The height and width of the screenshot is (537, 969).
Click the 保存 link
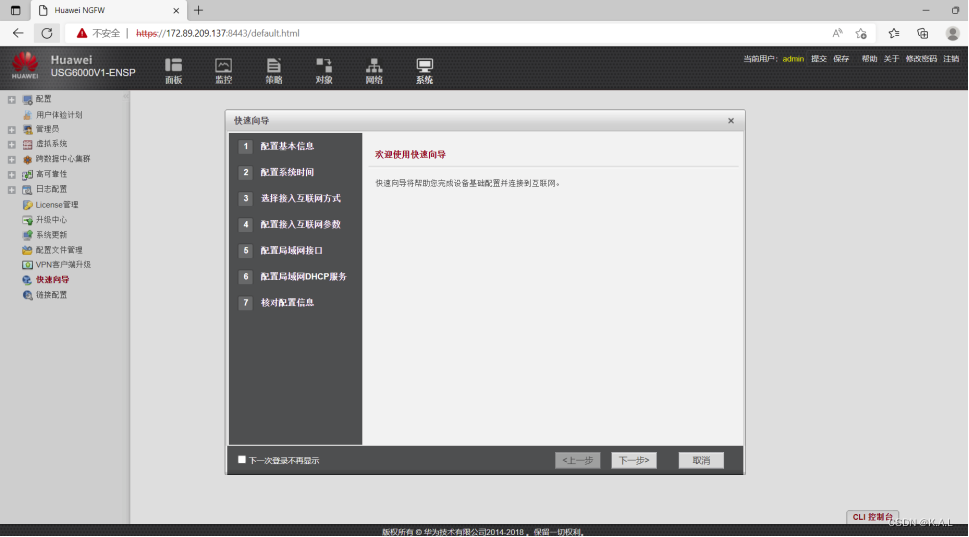point(841,59)
